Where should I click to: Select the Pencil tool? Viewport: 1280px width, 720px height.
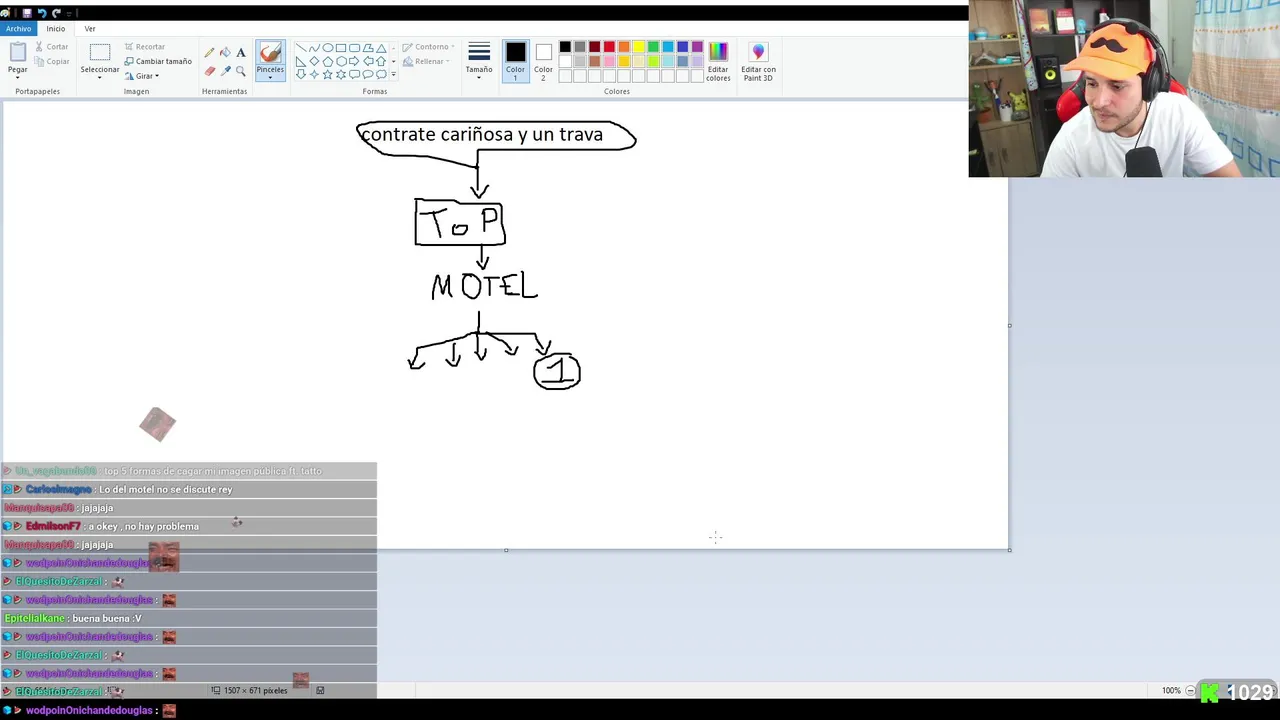point(209,53)
